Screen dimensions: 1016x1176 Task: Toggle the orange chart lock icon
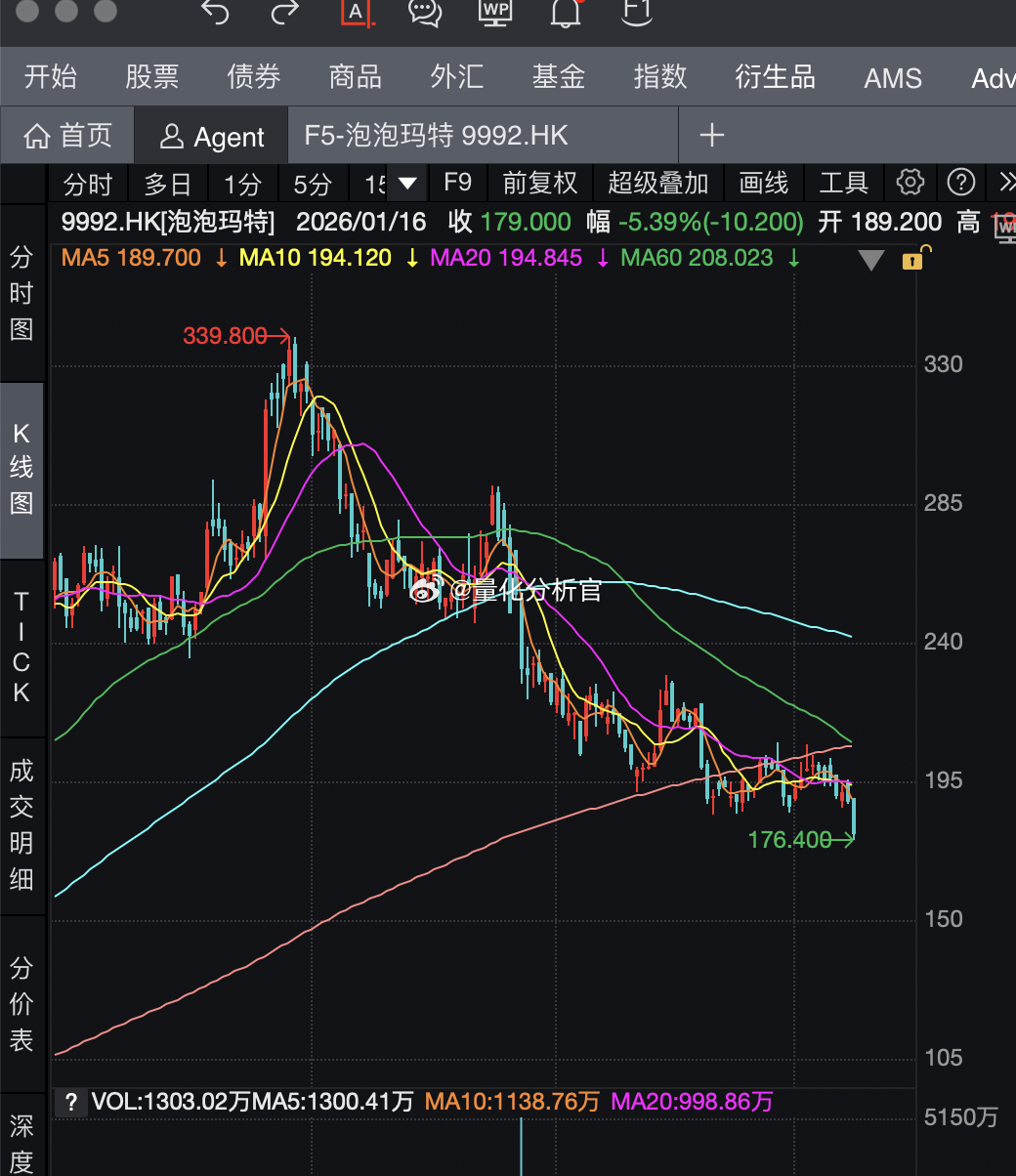[914, 258]
